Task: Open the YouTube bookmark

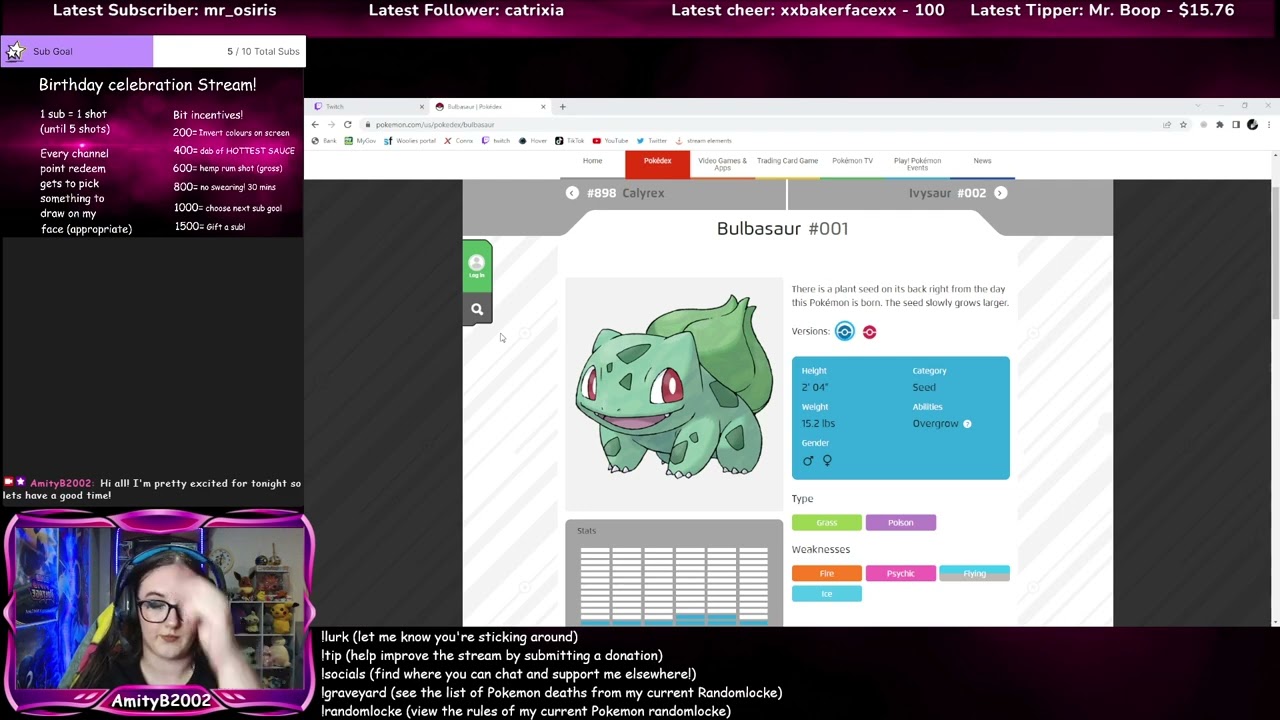Action: pyautogui.click(x=610, y=141)
